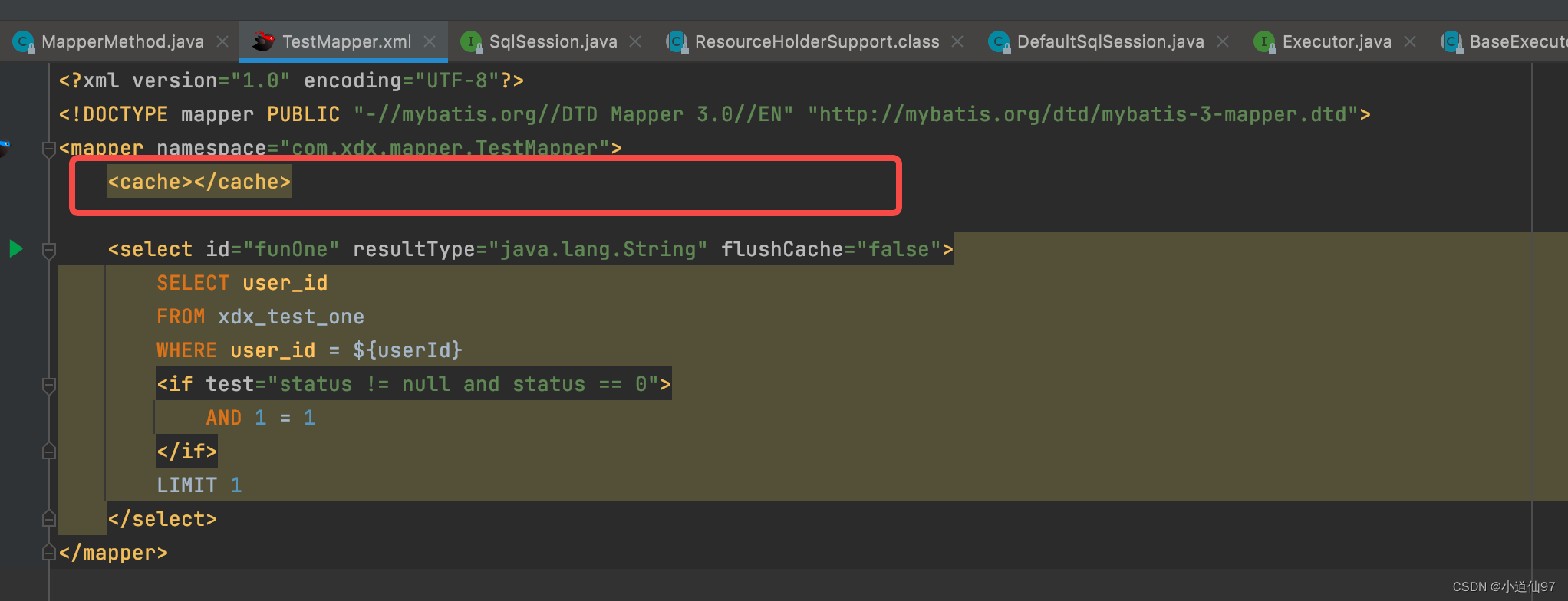
Task: Click the BaseExecutor class file icon
Action: coord(1451,42)
